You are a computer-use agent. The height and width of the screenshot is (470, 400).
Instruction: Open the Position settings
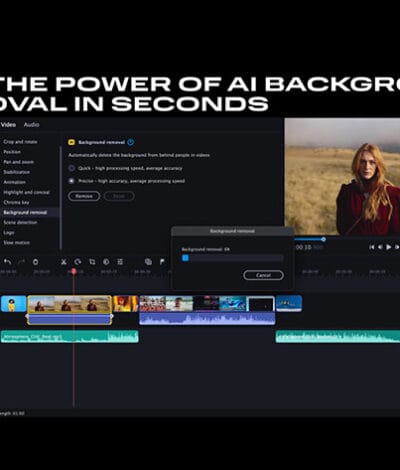[x=12, y=152]
